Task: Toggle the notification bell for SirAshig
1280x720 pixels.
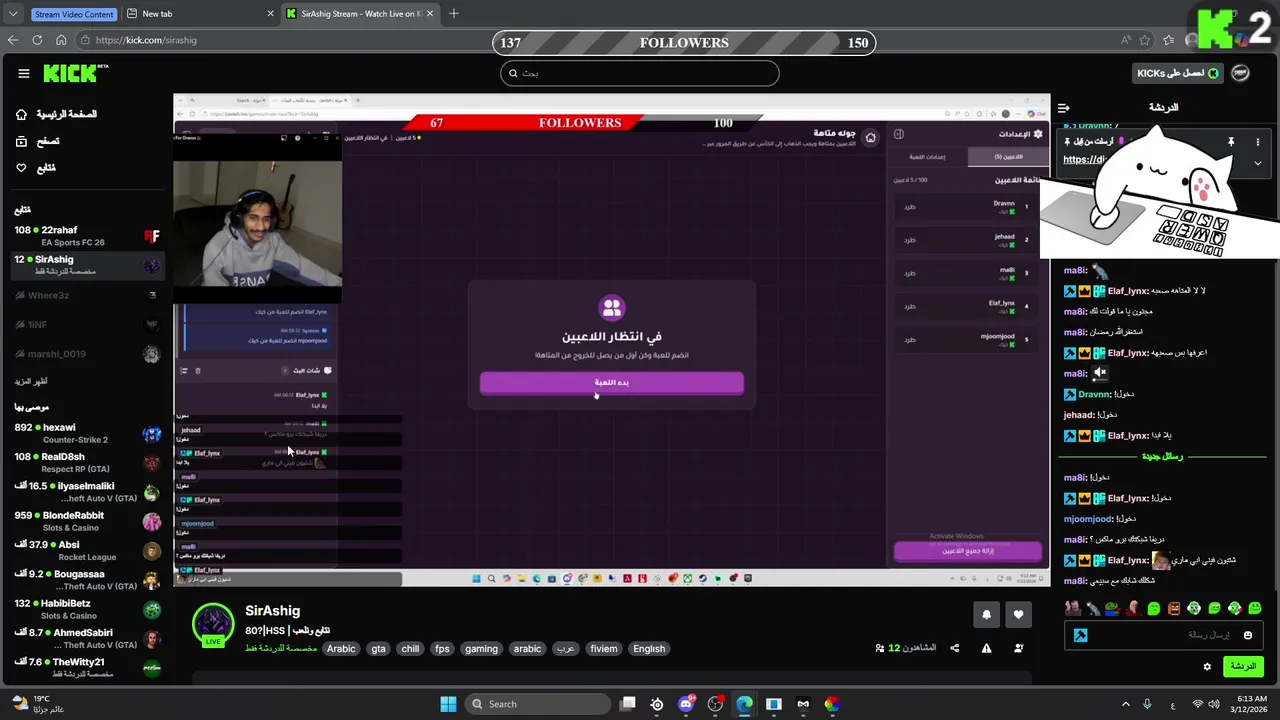Action: [986, 614]
